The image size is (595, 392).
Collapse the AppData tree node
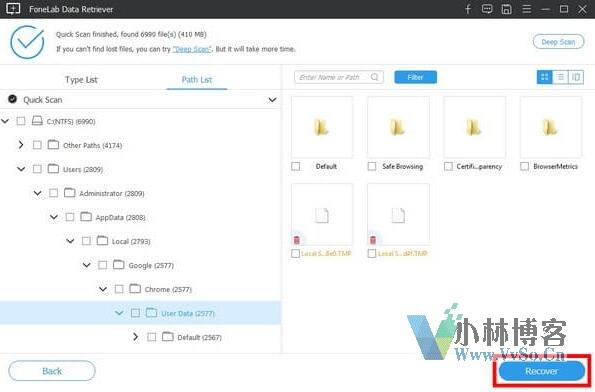[x=54, y=217]
